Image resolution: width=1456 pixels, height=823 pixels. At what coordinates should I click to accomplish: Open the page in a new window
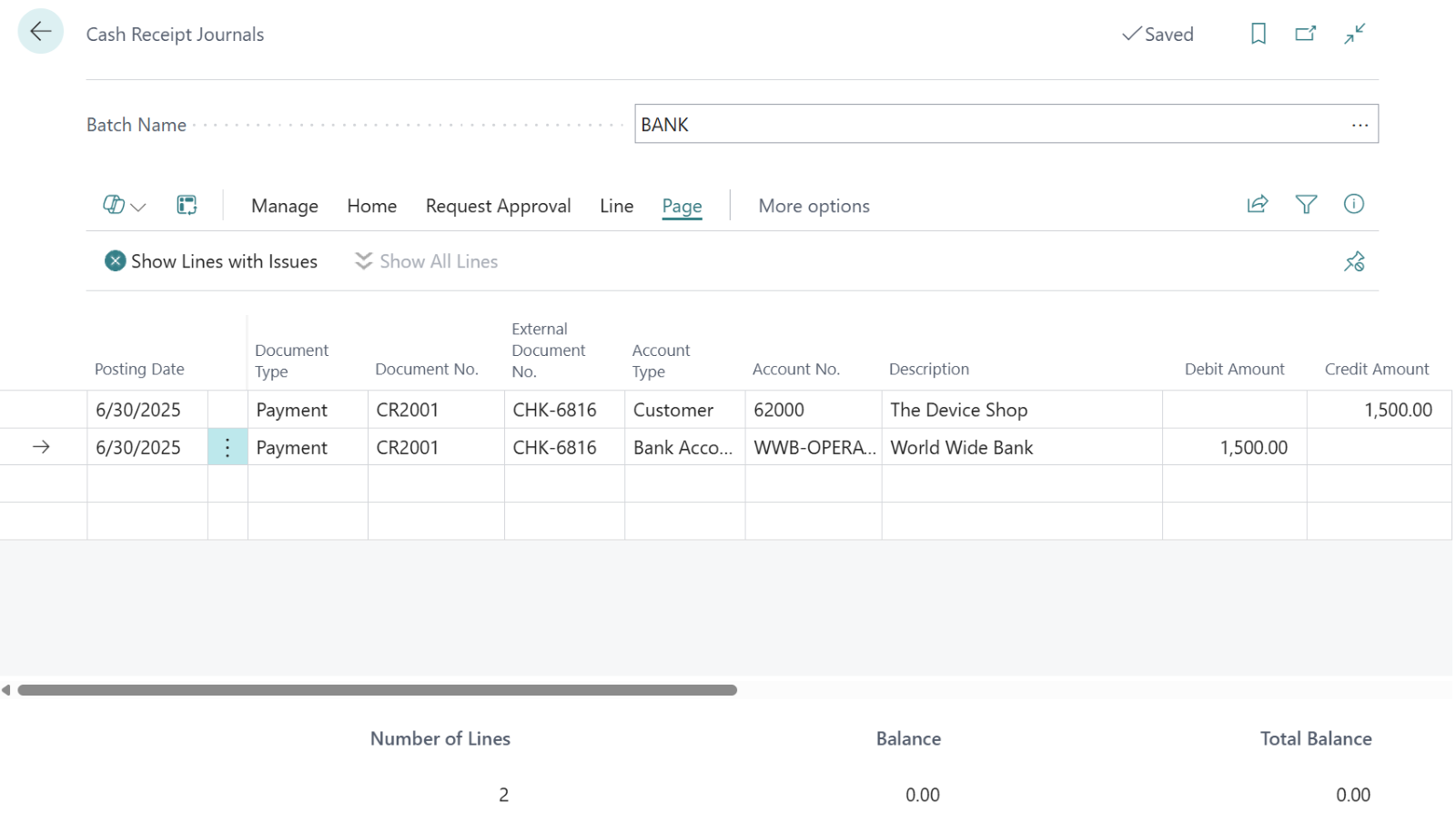1306,34
